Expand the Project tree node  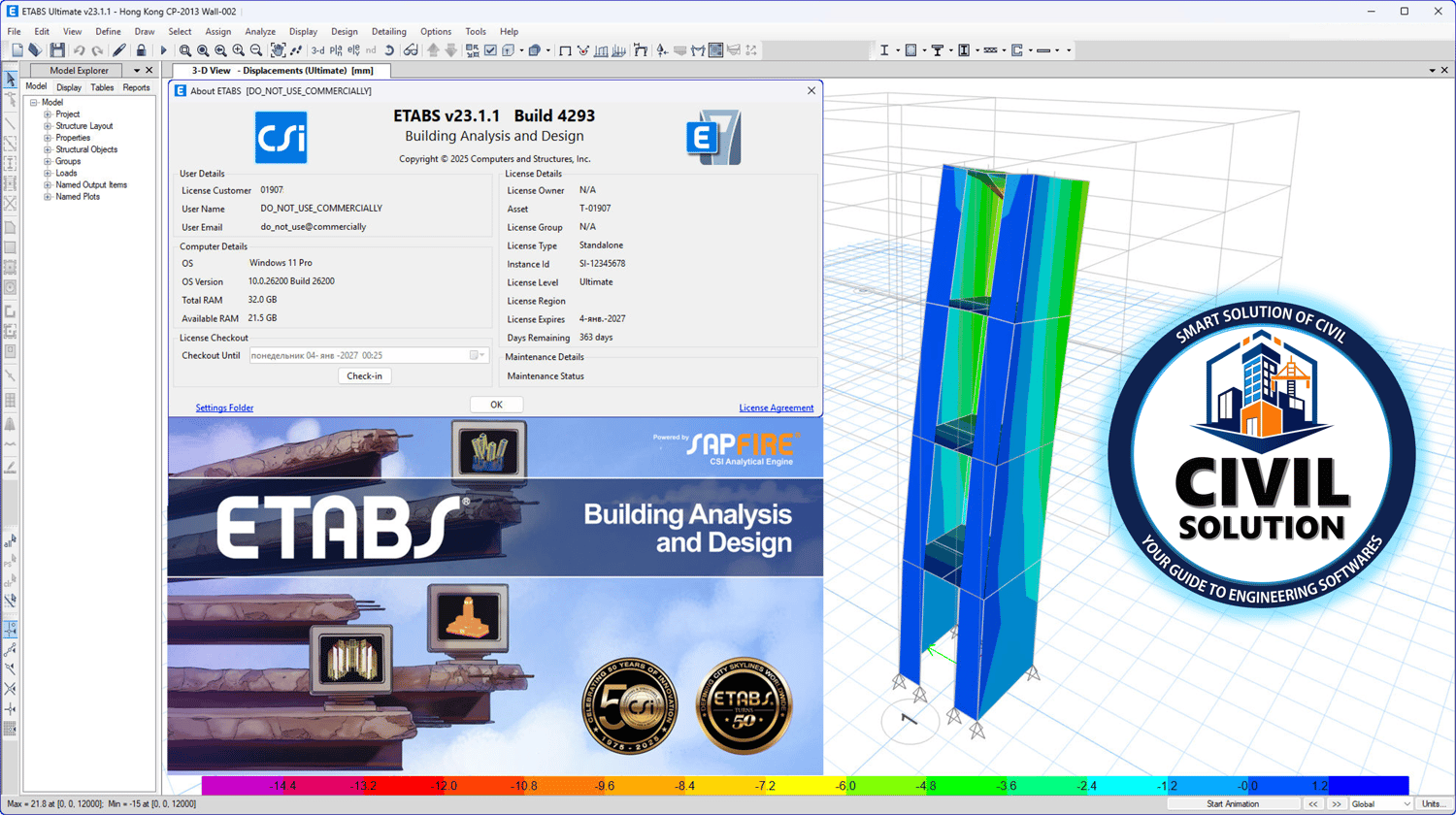coord(48,114)
